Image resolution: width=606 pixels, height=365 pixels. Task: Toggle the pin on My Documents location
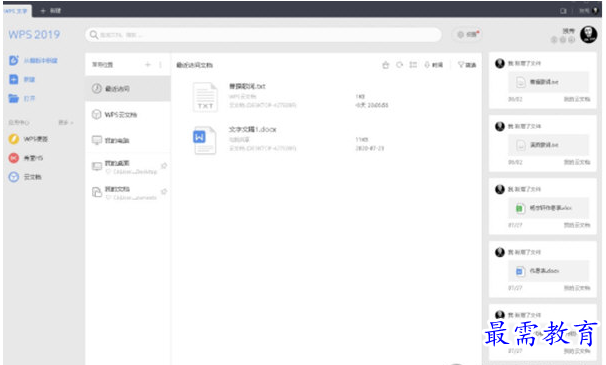(x=164, y=192)
